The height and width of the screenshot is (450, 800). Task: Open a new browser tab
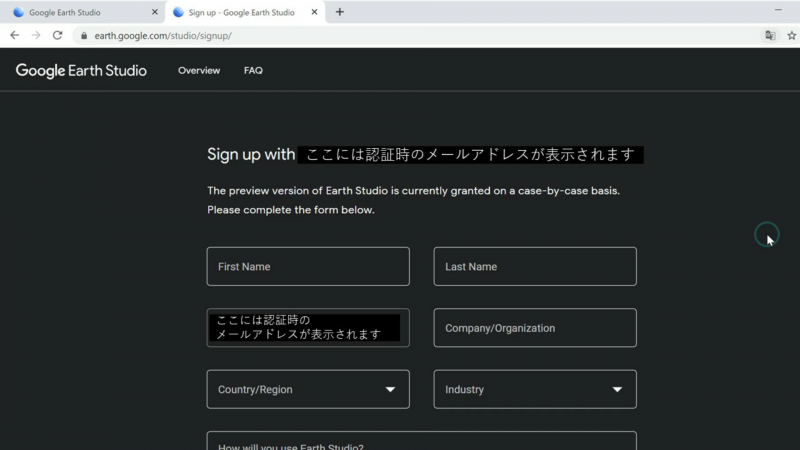click(340, 12)
